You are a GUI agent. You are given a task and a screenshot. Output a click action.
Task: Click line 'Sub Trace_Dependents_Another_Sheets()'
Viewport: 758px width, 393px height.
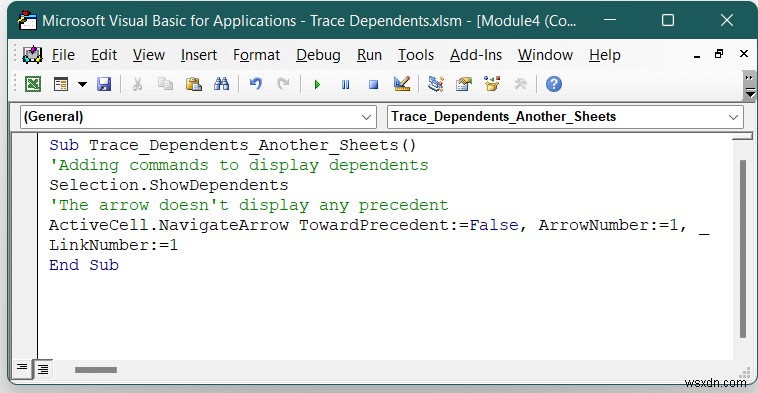coord(233,145)
